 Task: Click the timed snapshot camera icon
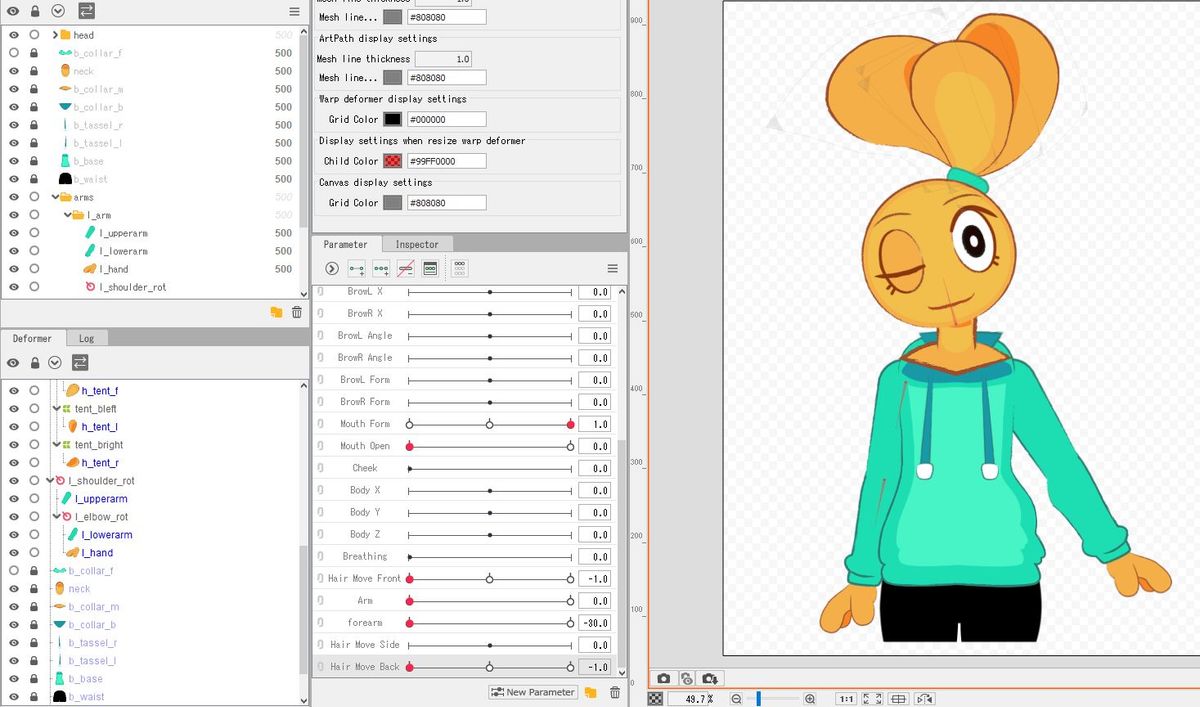tap(686, 678)
